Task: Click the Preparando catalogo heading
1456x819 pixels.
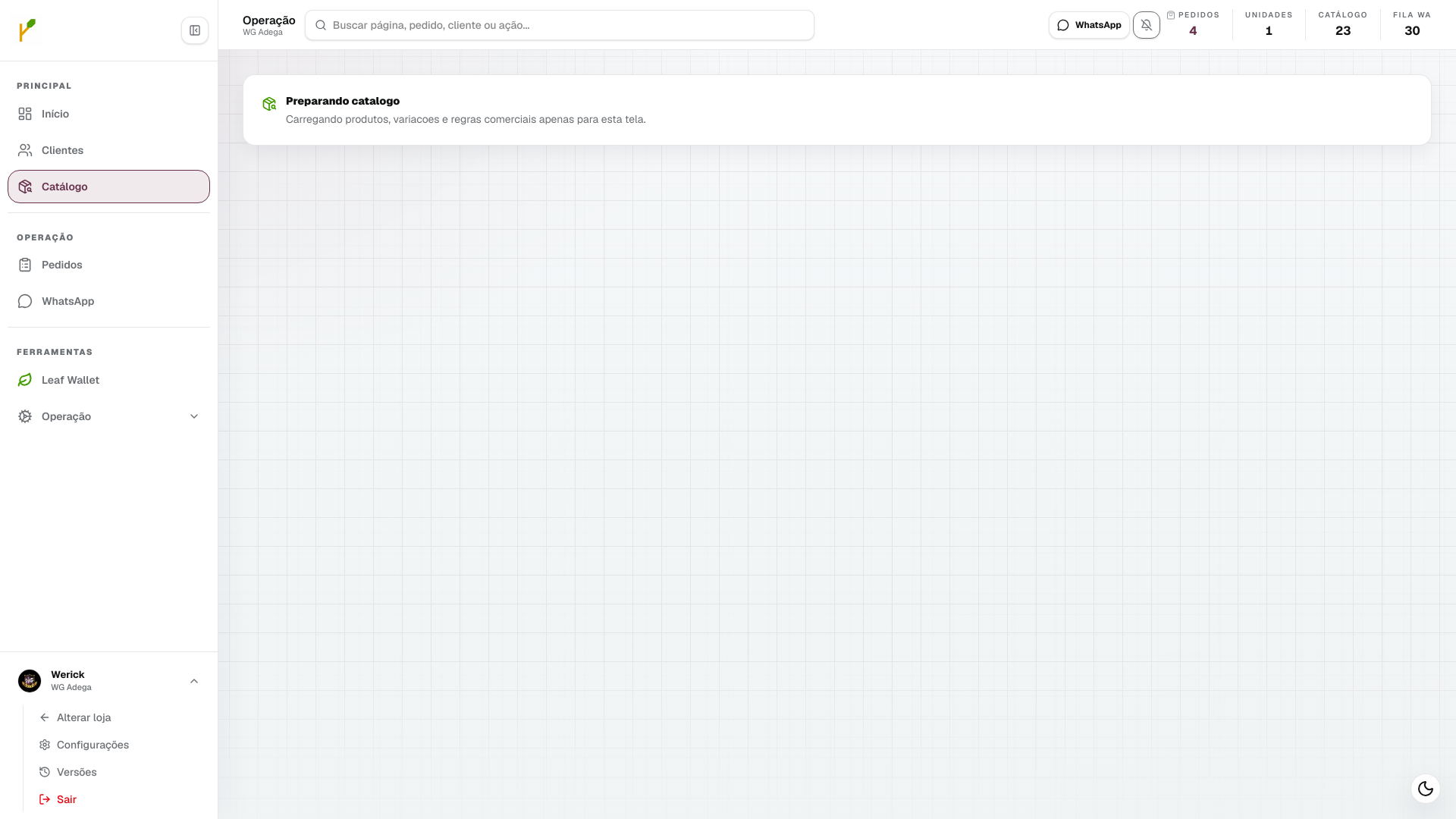Action: 343,101
